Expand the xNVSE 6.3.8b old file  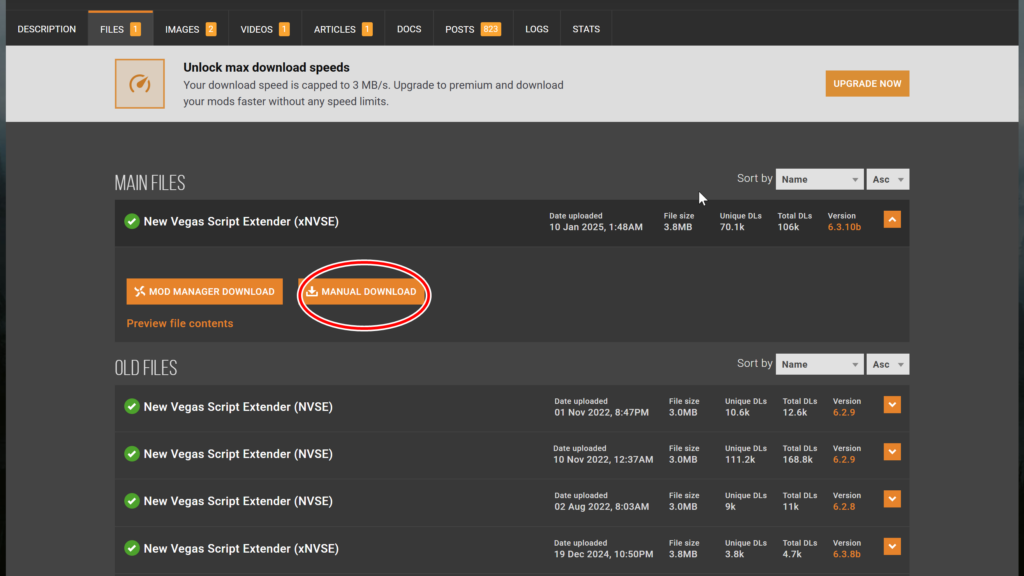892,546
